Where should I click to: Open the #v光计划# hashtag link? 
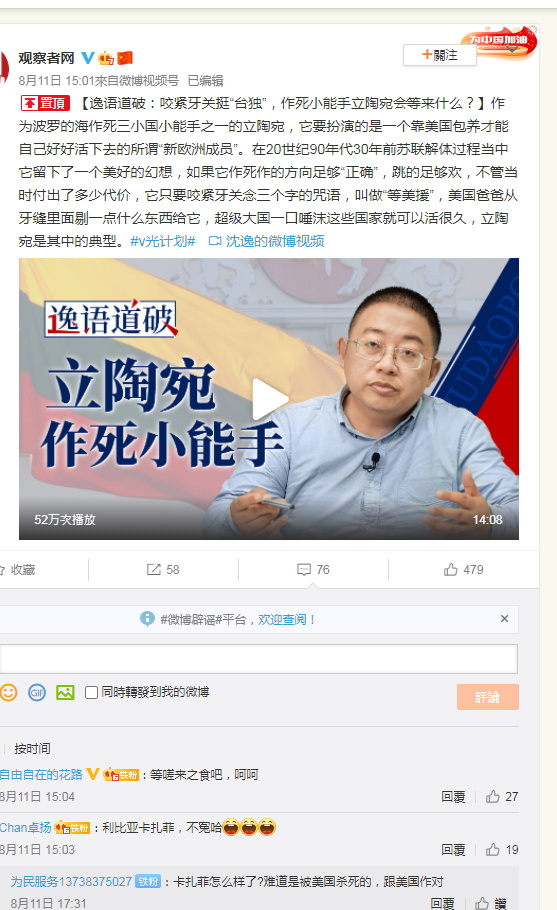click(163, 241)
